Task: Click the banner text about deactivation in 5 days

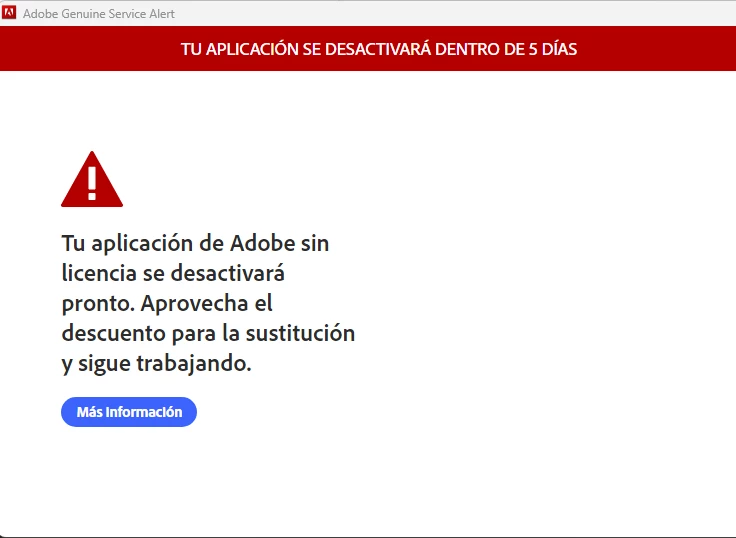Action: (379, 49)
